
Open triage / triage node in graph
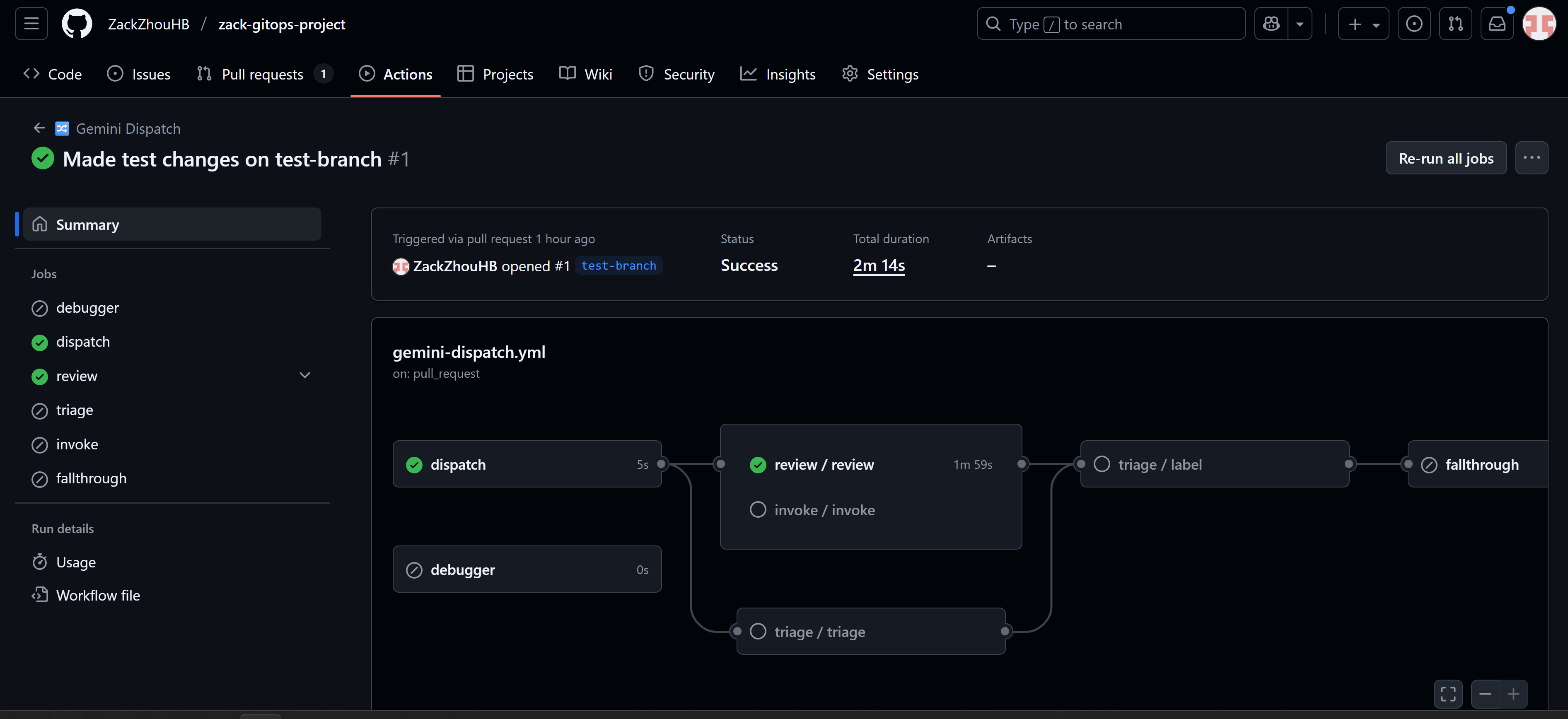(871, 631)
